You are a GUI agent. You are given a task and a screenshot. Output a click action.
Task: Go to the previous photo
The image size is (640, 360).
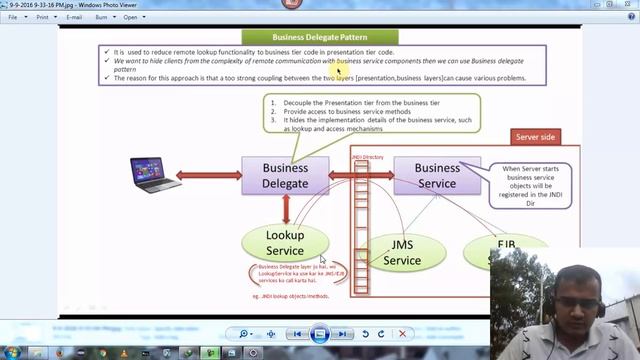tap(297, 334)
